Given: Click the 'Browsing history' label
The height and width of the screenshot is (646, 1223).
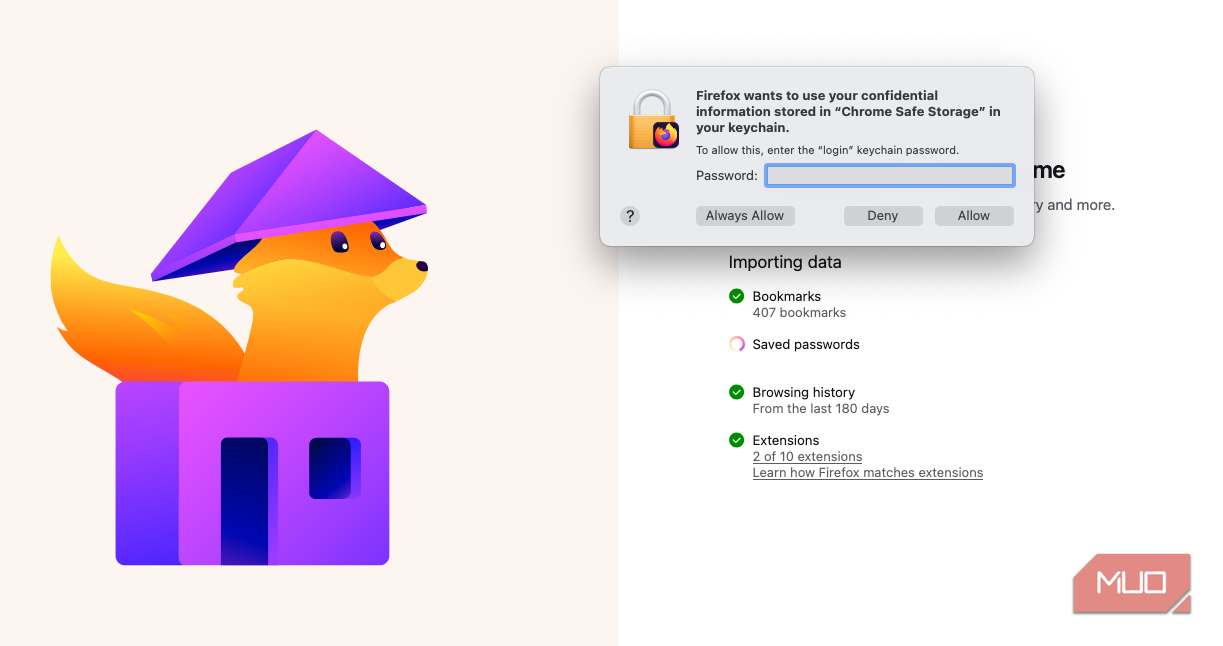Looking at the screenshot, I should tap(804, 392).
